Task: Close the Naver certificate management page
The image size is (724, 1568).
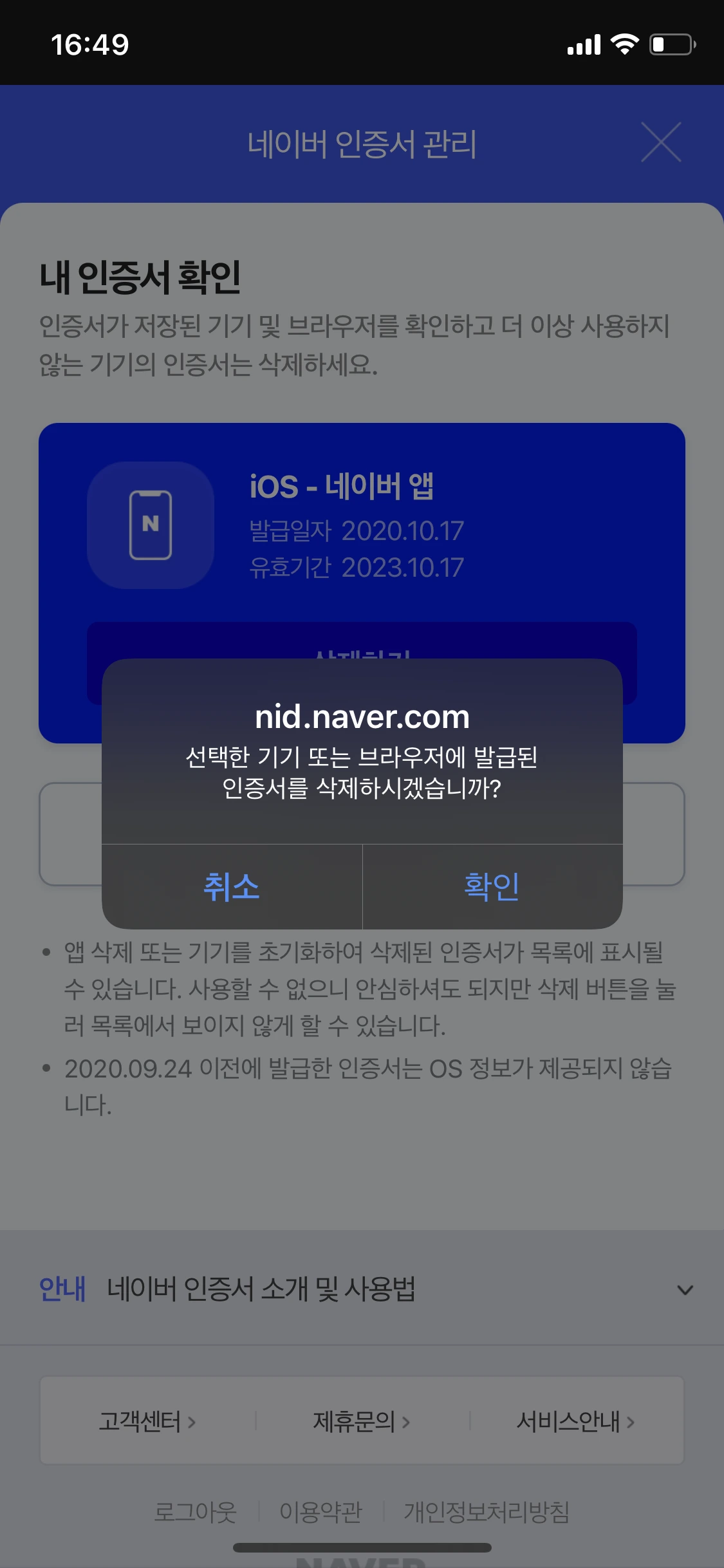Action: [661, 142]
